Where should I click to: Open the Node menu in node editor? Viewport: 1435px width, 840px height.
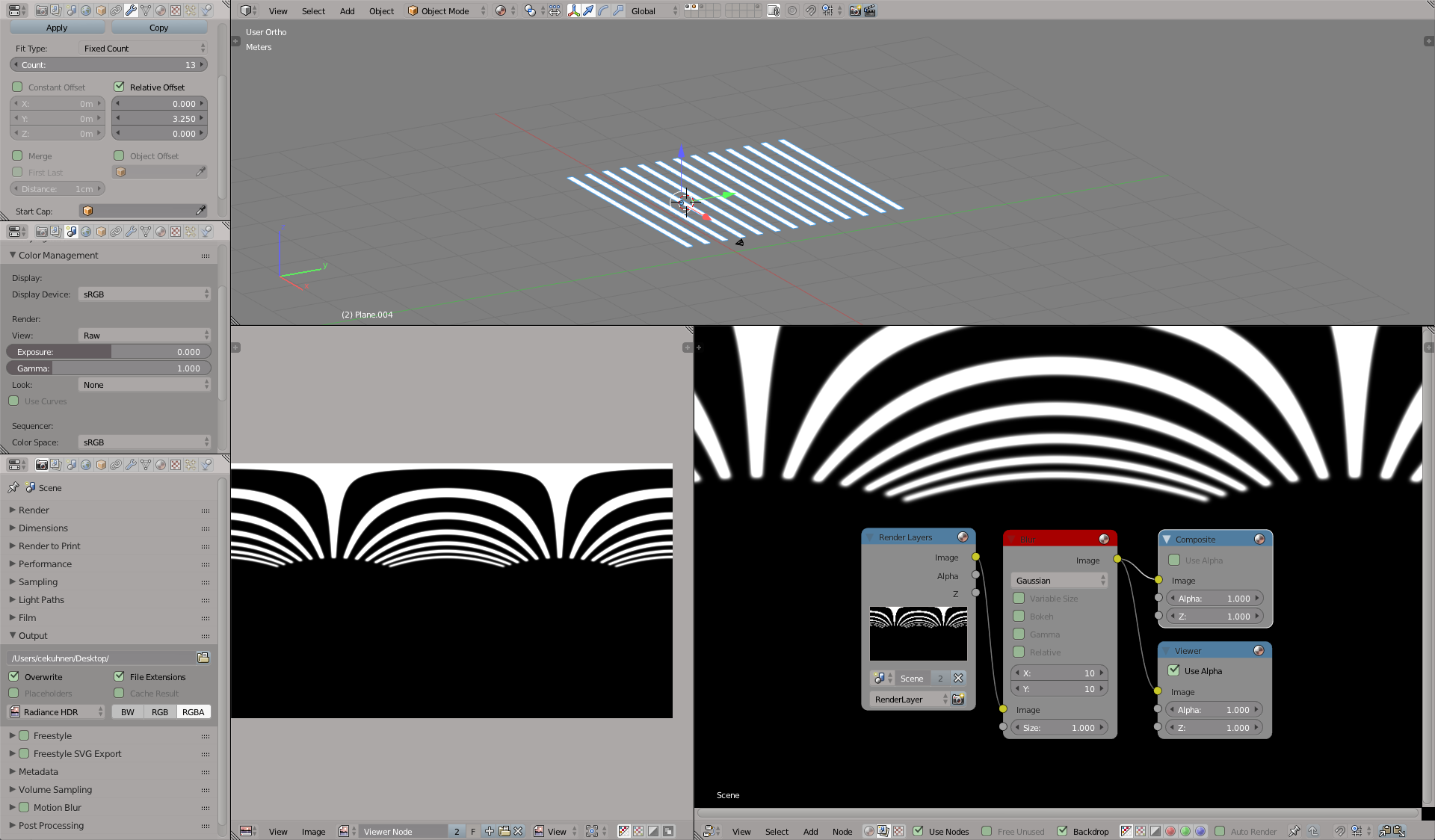click(842, 831)
